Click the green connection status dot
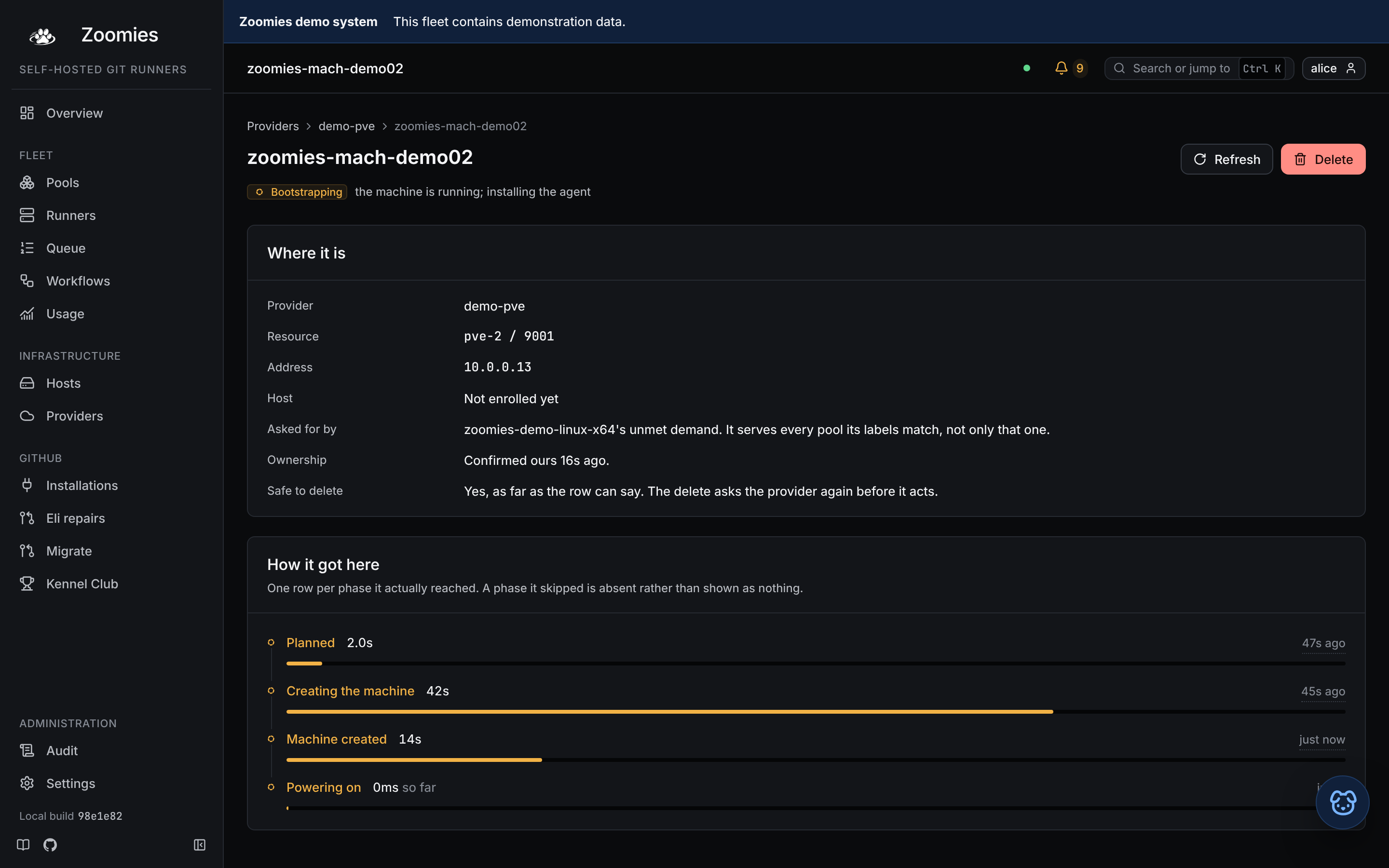1389x868 pixels. (1027, 68)
